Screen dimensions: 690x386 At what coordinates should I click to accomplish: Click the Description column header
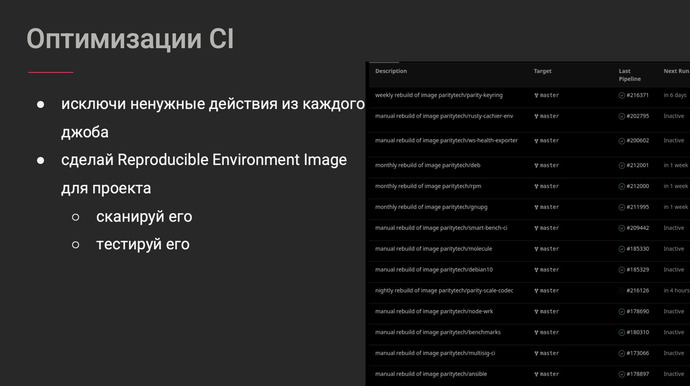391,71
